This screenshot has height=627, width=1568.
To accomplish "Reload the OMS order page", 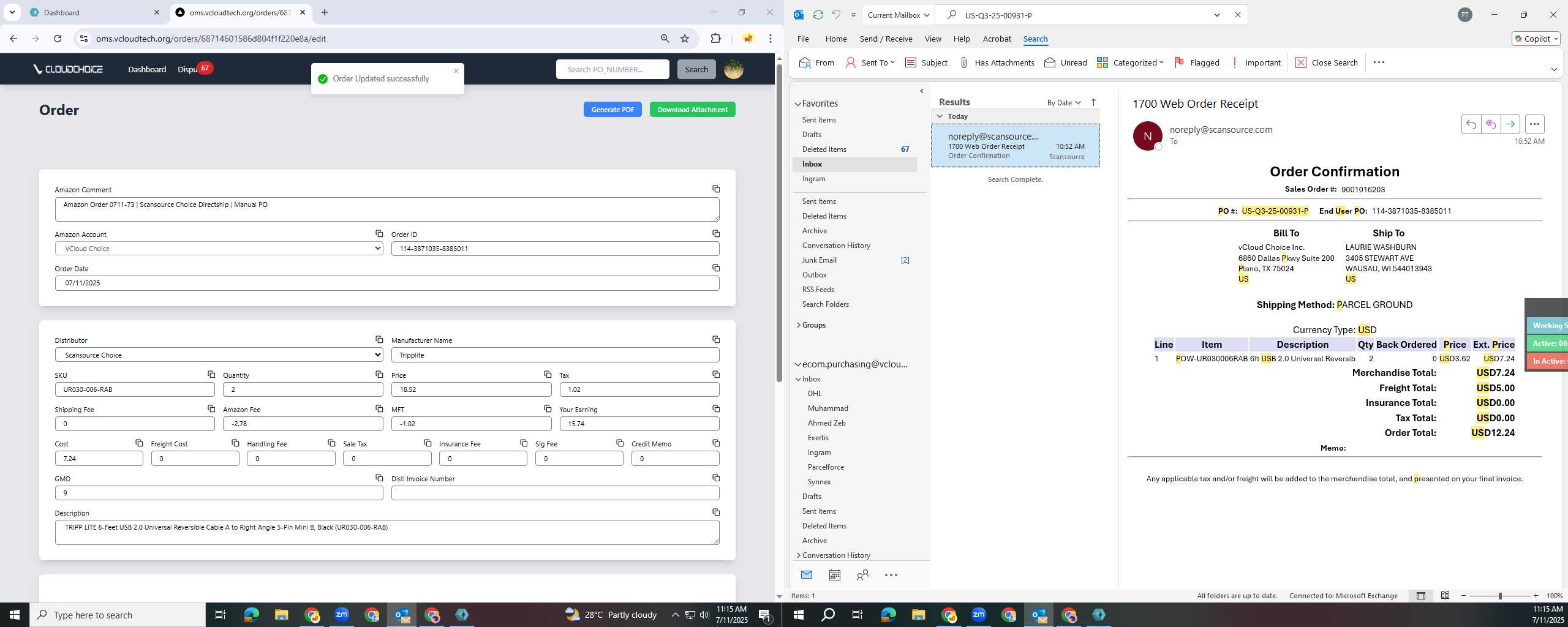I will click(58, 39).
